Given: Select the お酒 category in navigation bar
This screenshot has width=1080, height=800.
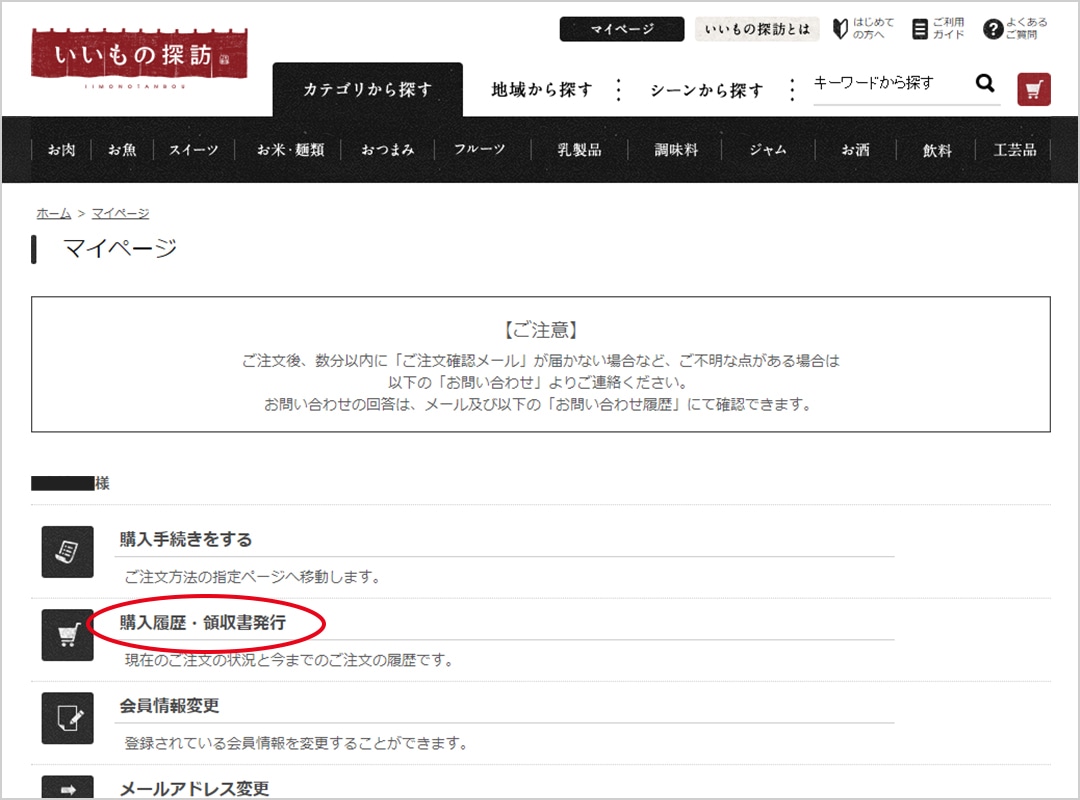Looking at the screenshot, I should [x=855, y=150].
